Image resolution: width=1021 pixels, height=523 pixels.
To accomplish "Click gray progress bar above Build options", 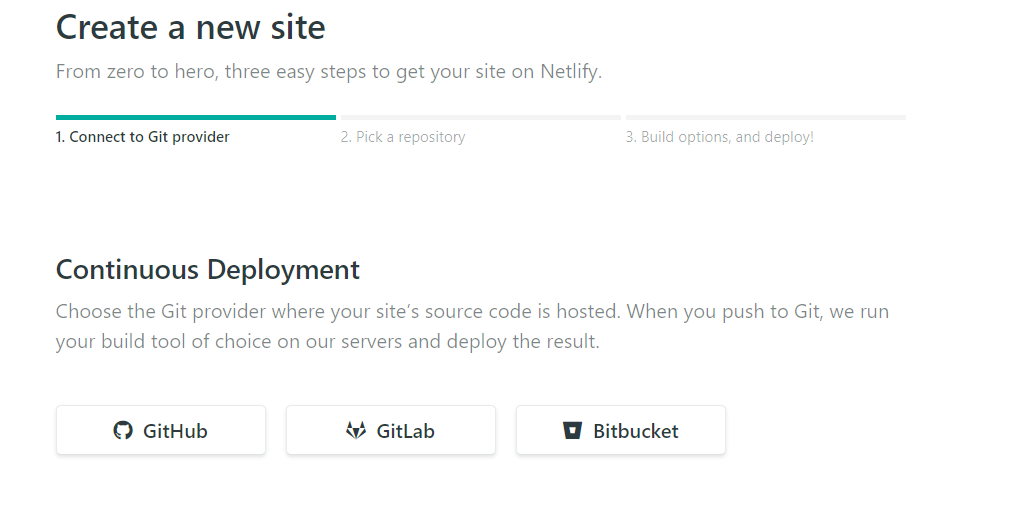I will coord(766,117).
